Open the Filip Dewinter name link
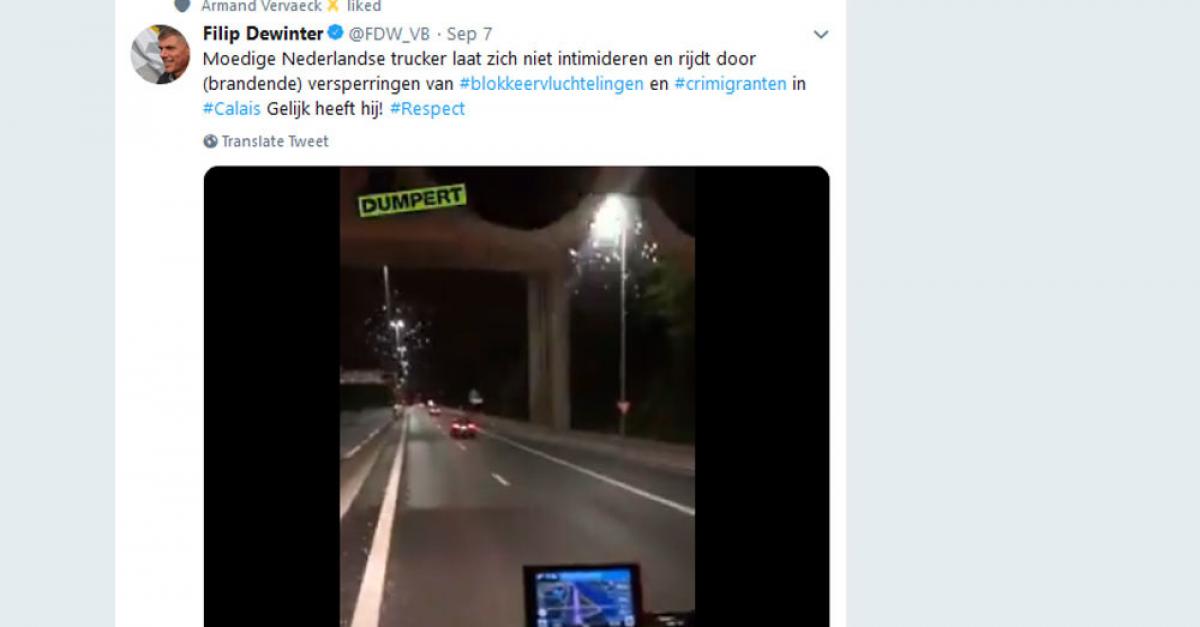This screenshot has width=1200, height=627. click(x=263, y=33)
